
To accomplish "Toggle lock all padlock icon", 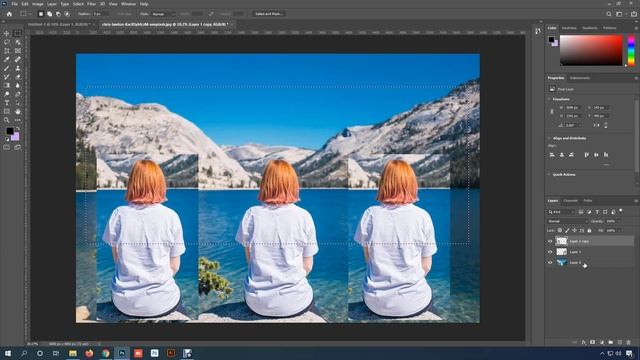I will [589, 231].
